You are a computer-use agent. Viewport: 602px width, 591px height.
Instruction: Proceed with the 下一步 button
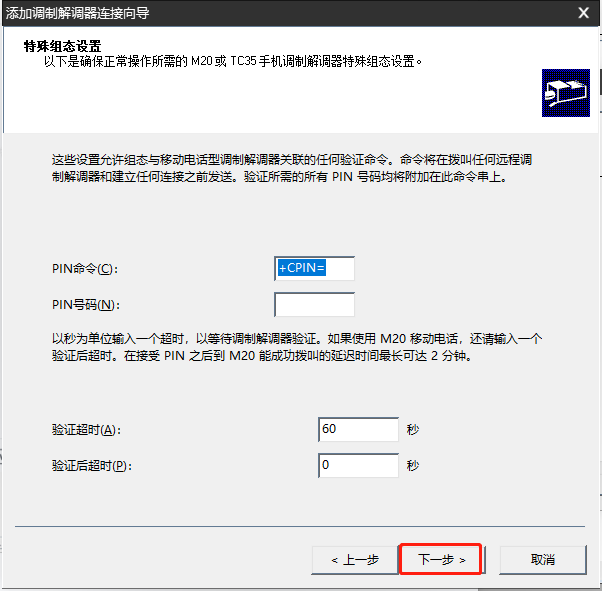441,559
